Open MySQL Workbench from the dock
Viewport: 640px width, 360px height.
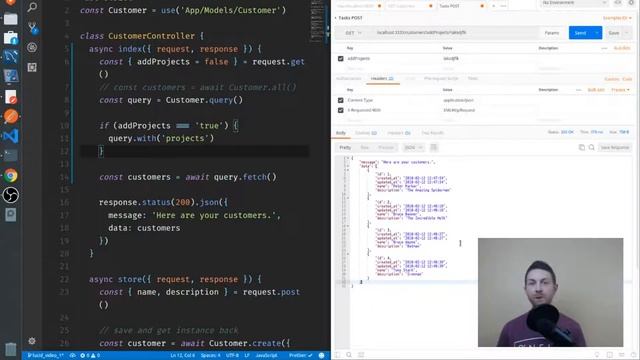click(x=11, y=56)
